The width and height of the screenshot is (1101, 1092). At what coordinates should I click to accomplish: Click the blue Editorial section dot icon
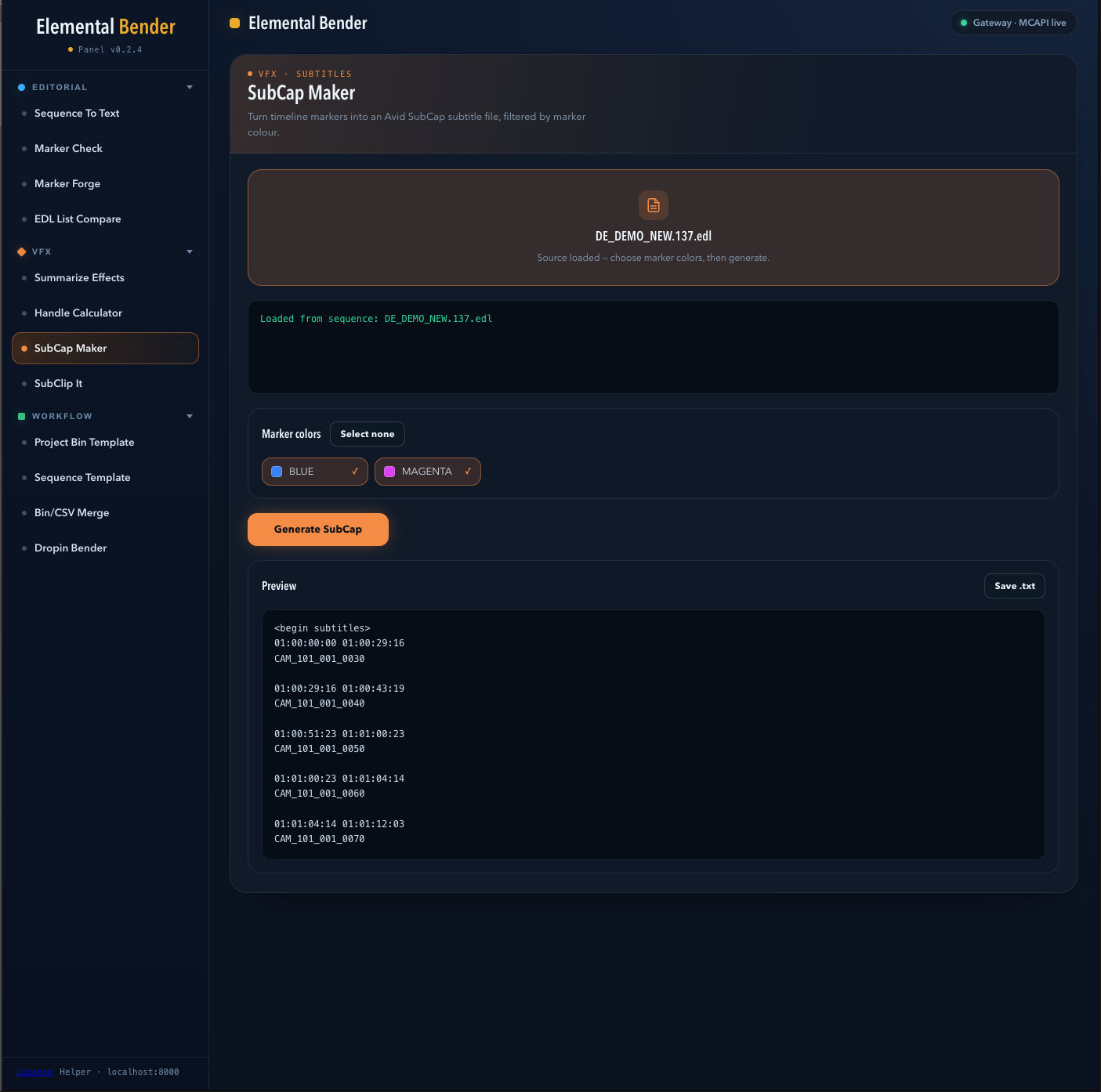[x=22, y=87]
